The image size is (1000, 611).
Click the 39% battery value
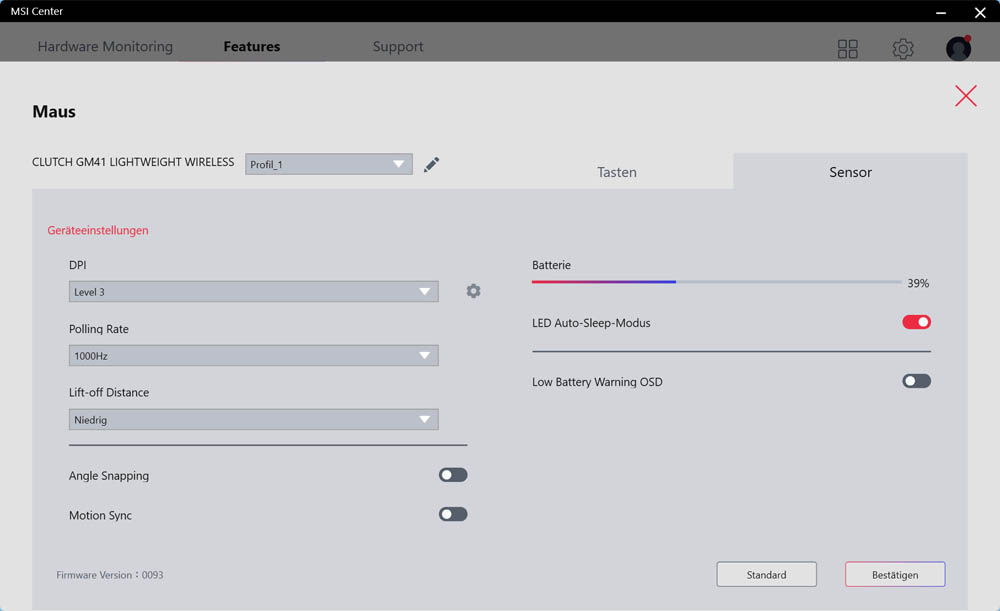pos(918,283)
